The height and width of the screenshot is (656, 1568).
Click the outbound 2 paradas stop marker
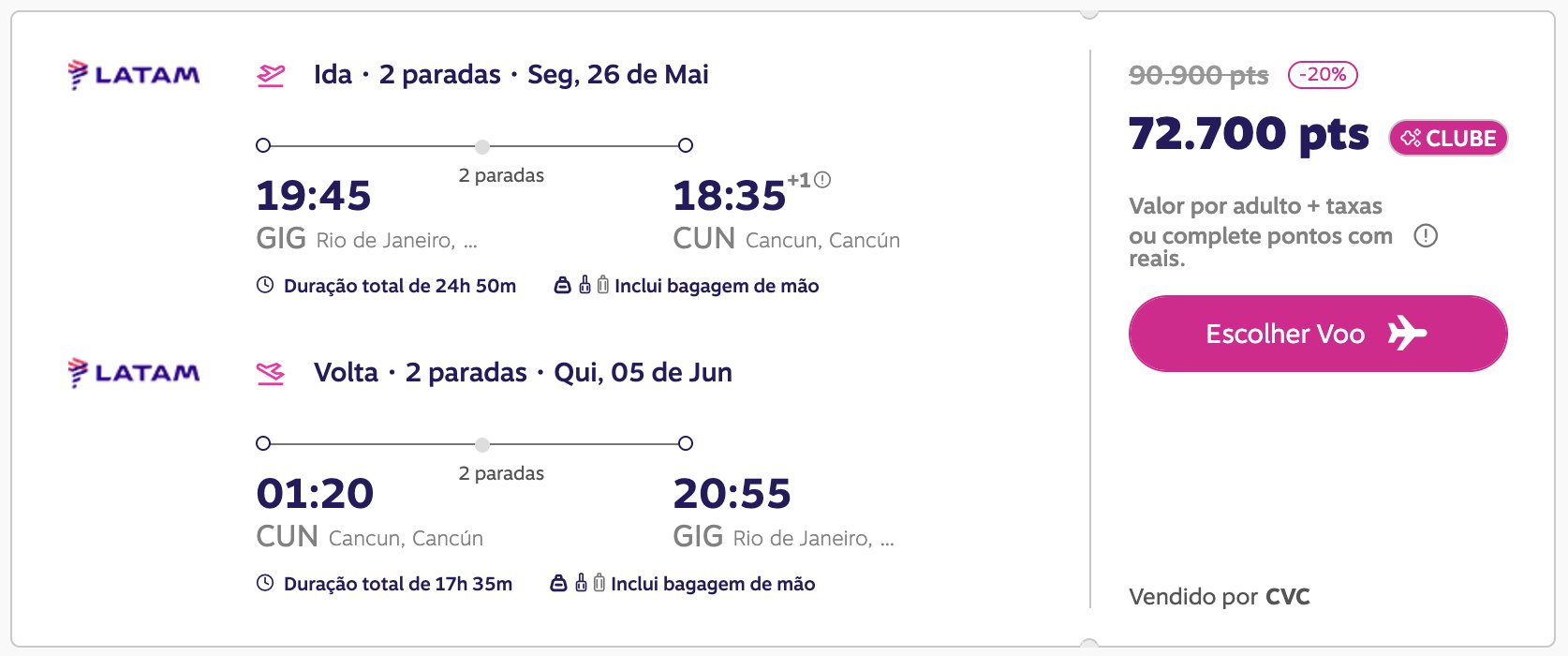pyautogui.click(x=481, y=146)
